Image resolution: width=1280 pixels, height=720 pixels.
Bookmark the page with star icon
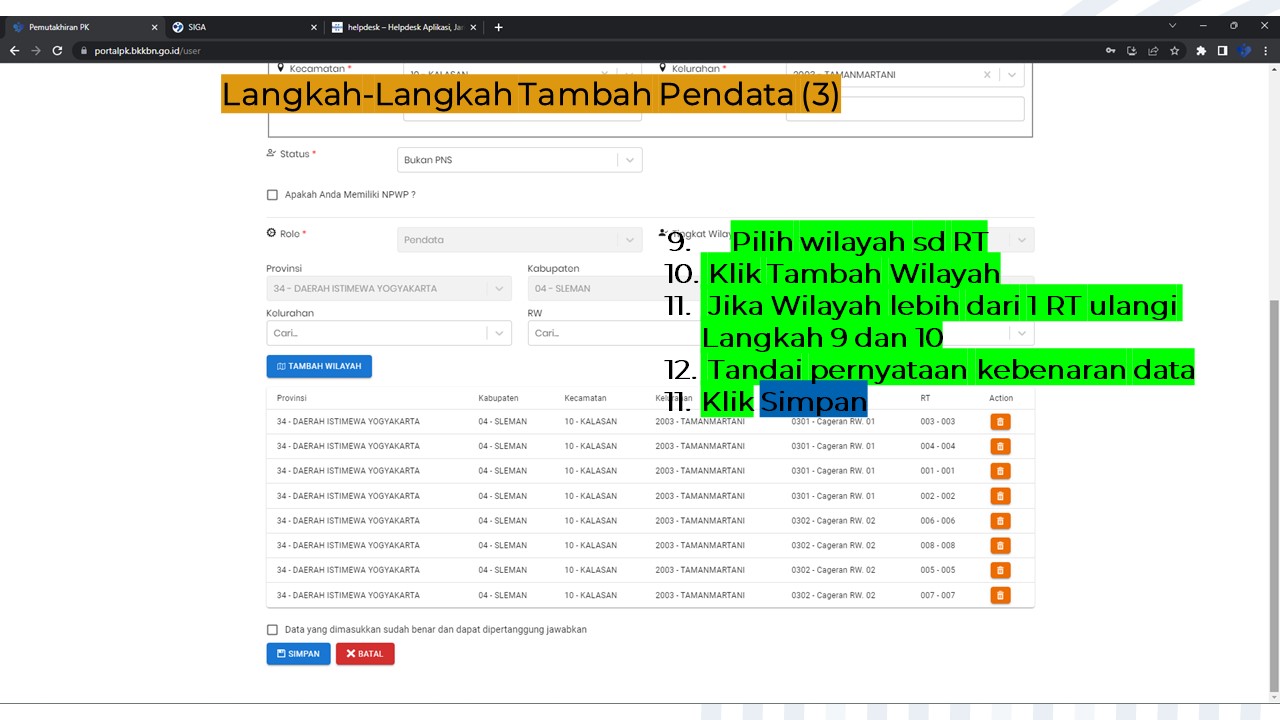[x=1174, y=50]
